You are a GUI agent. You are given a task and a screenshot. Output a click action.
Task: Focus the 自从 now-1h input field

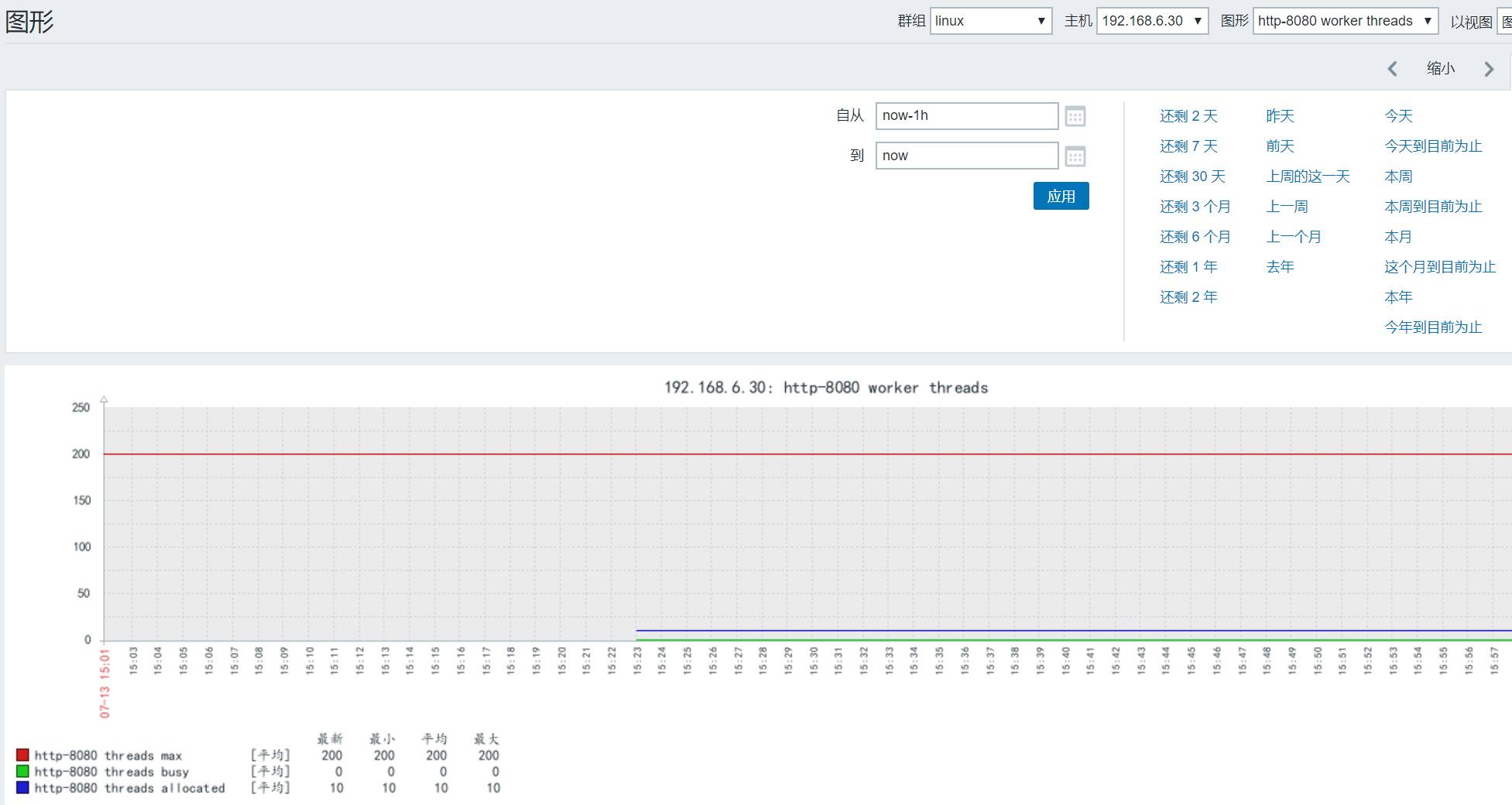tap(966, 115)
